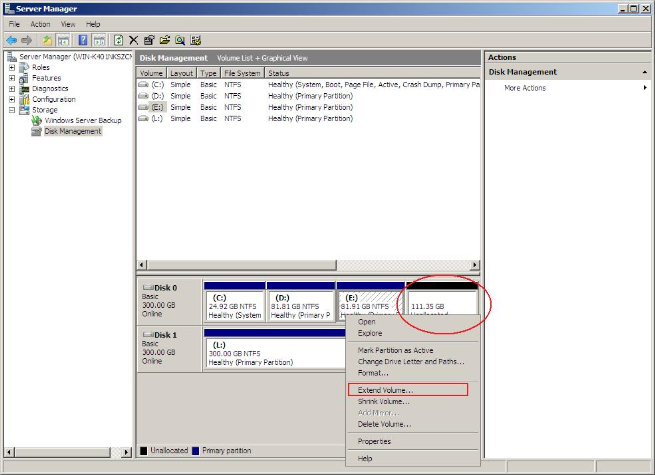This screenshot has height=475, width=655.
Task: Sort by the Type column header
Action: pyautogui.click(x=208, y=73)
